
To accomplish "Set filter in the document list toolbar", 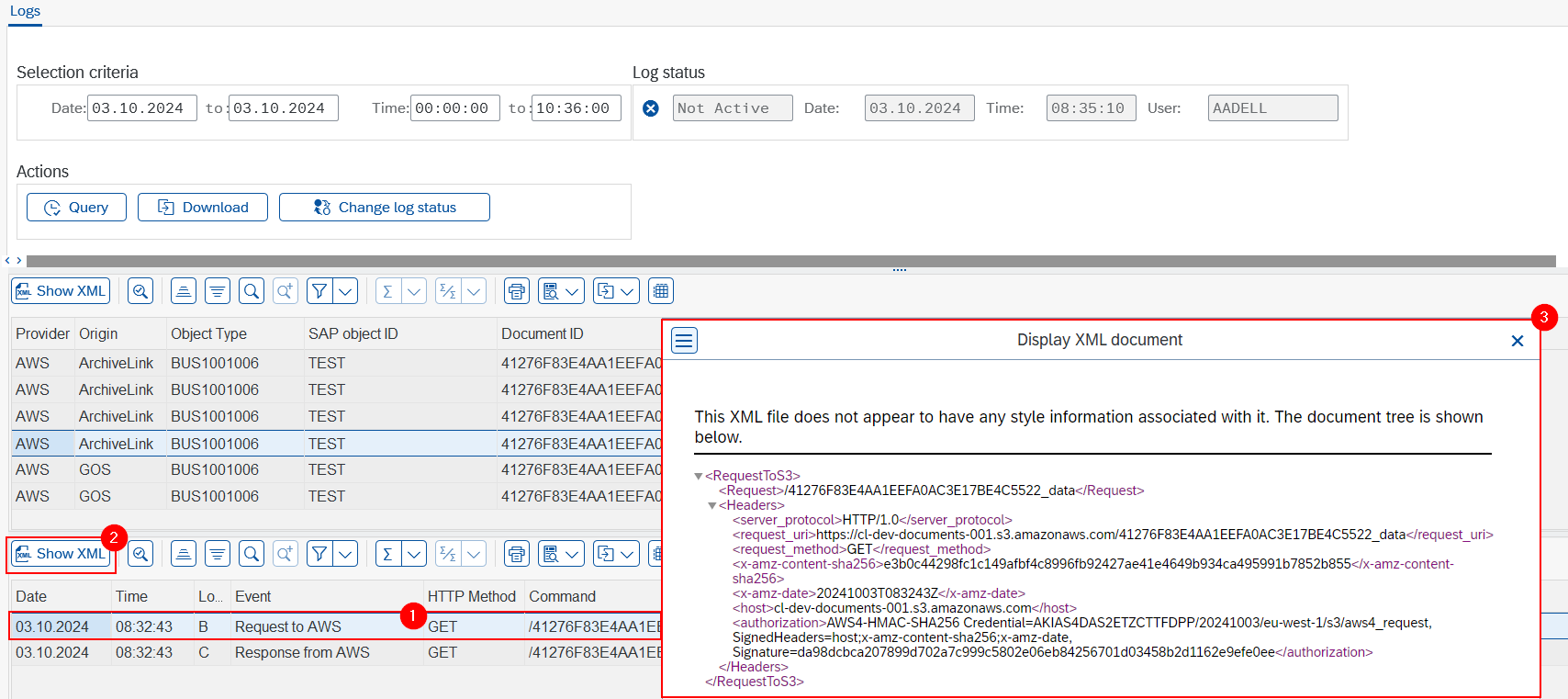I will coord(319,291).
